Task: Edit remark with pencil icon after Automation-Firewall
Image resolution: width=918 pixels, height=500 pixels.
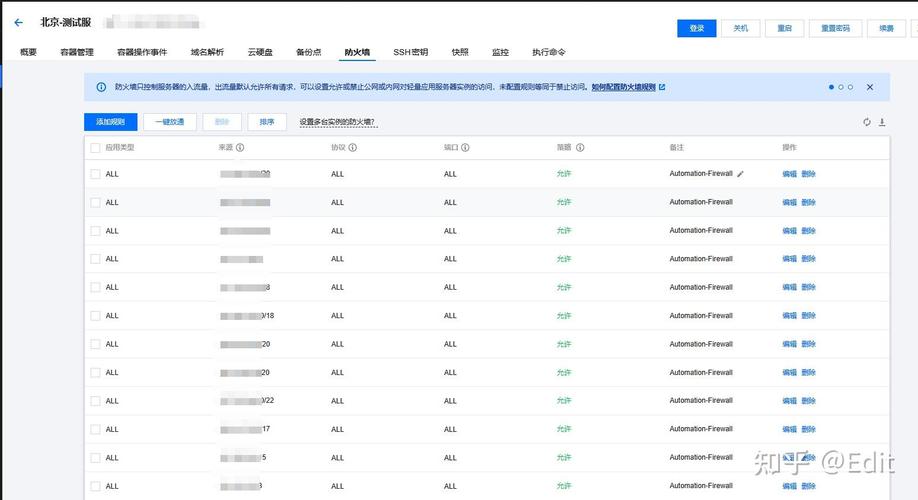Action: (741, 174)
